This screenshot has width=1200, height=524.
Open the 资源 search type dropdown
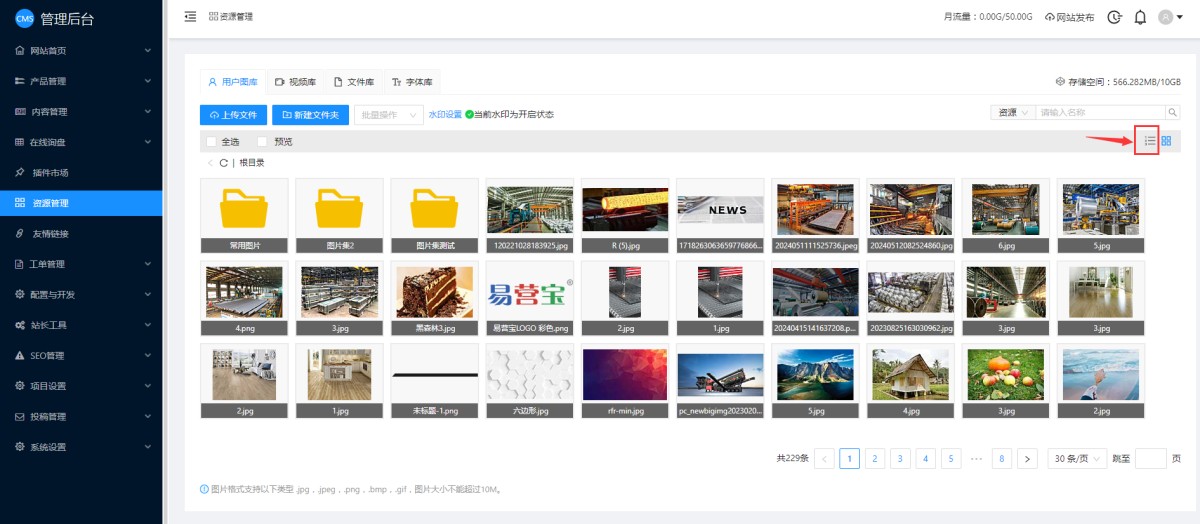(1011, 113)
